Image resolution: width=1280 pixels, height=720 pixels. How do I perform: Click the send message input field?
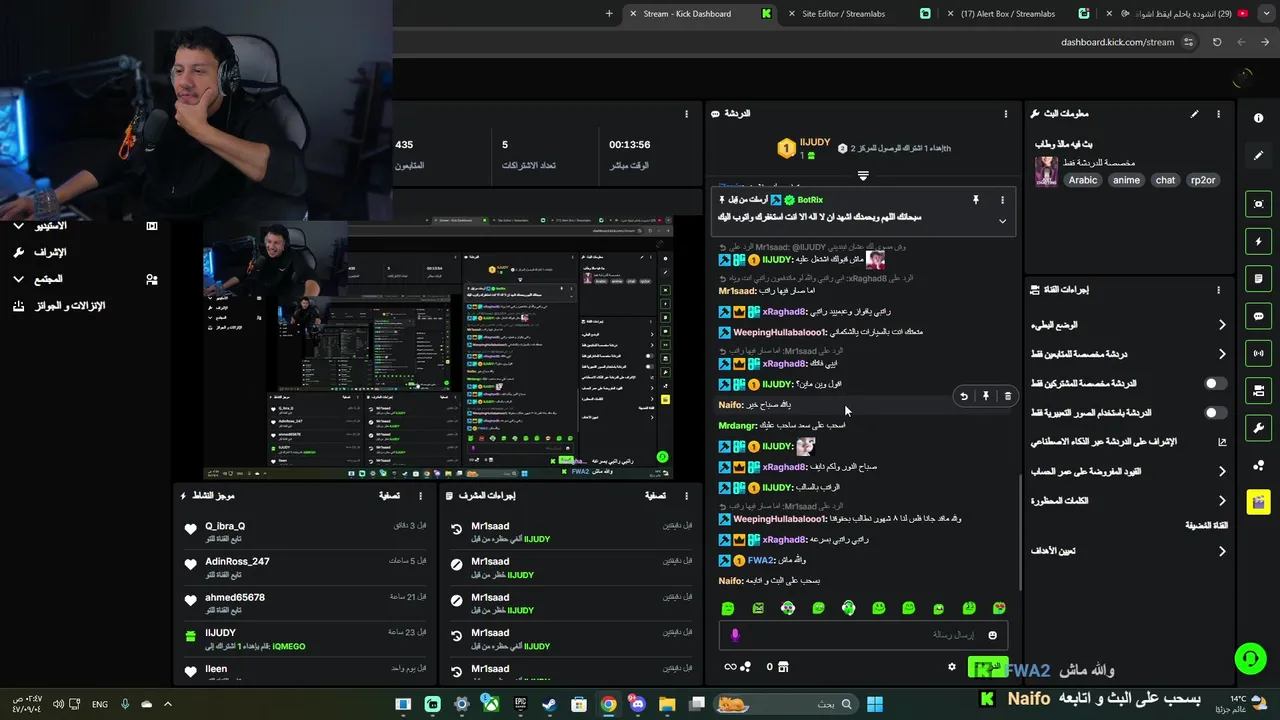[863, 635]
